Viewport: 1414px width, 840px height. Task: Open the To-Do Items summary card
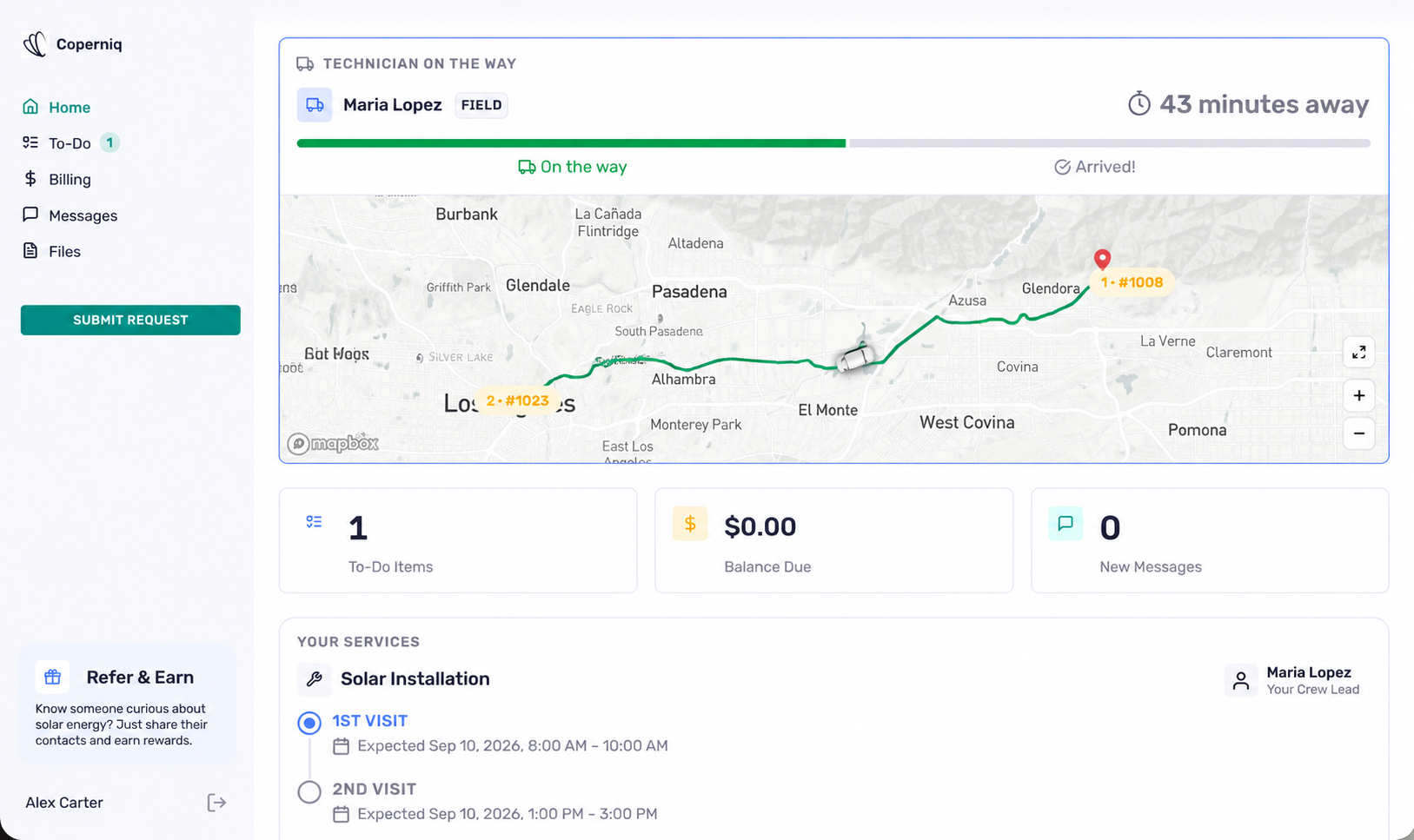coord(458,540)
